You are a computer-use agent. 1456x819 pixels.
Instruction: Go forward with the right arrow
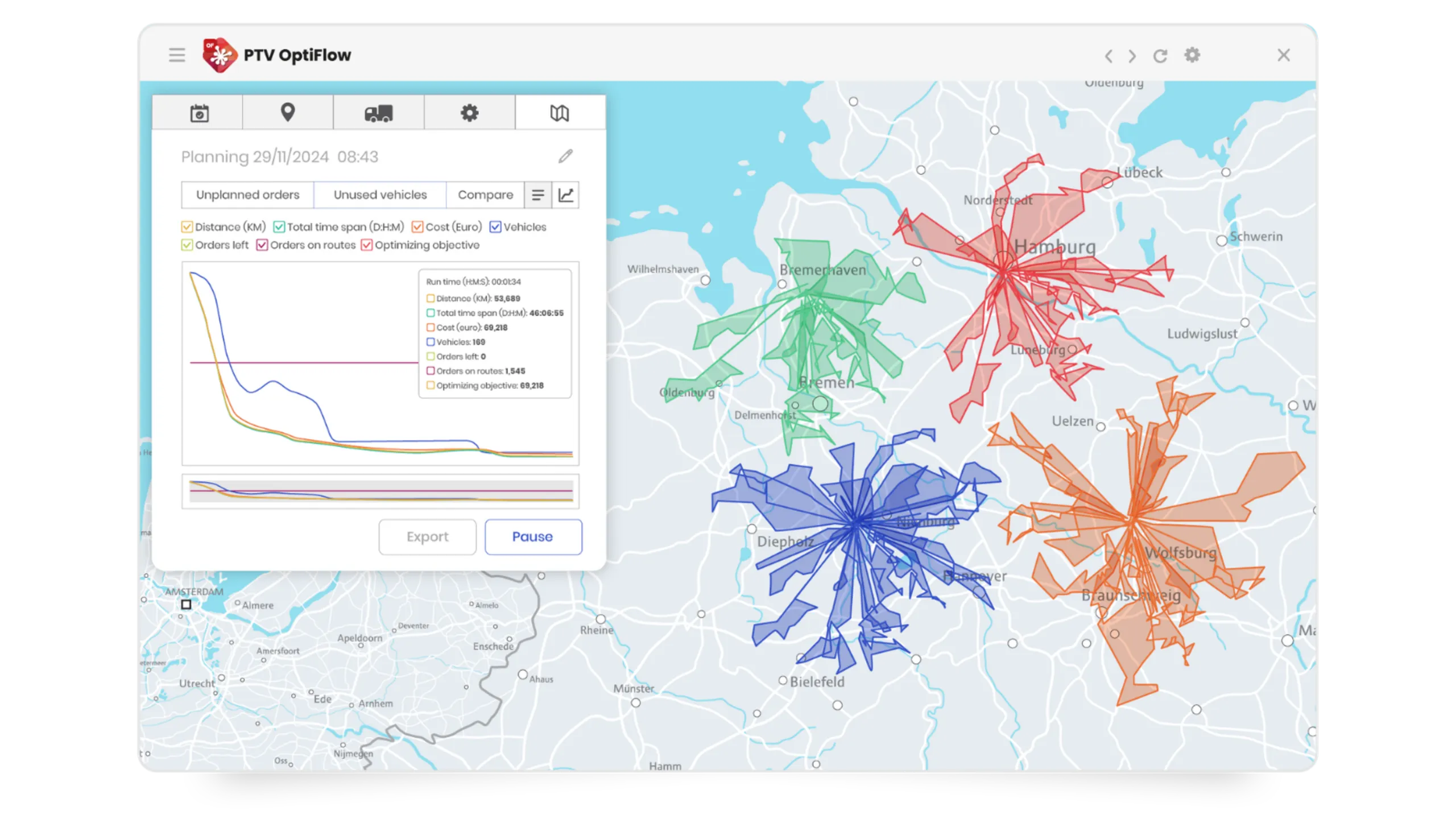point(1132,56)
